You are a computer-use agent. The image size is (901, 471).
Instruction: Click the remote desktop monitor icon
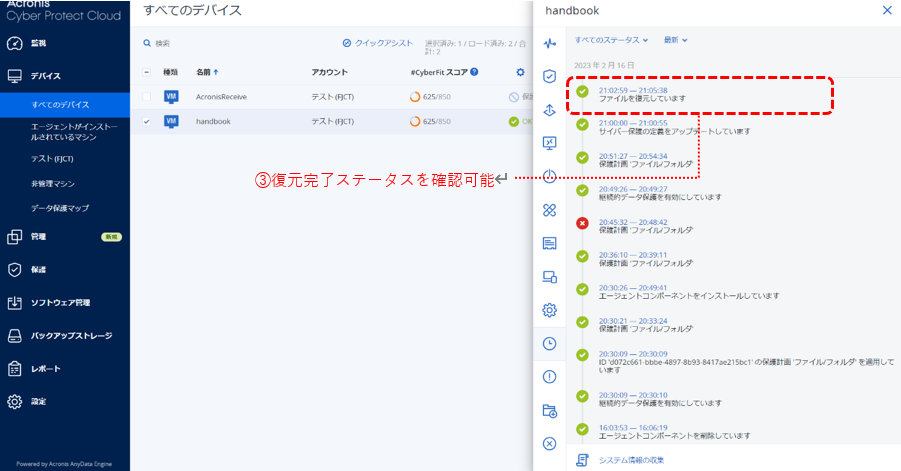click(549, 143)
